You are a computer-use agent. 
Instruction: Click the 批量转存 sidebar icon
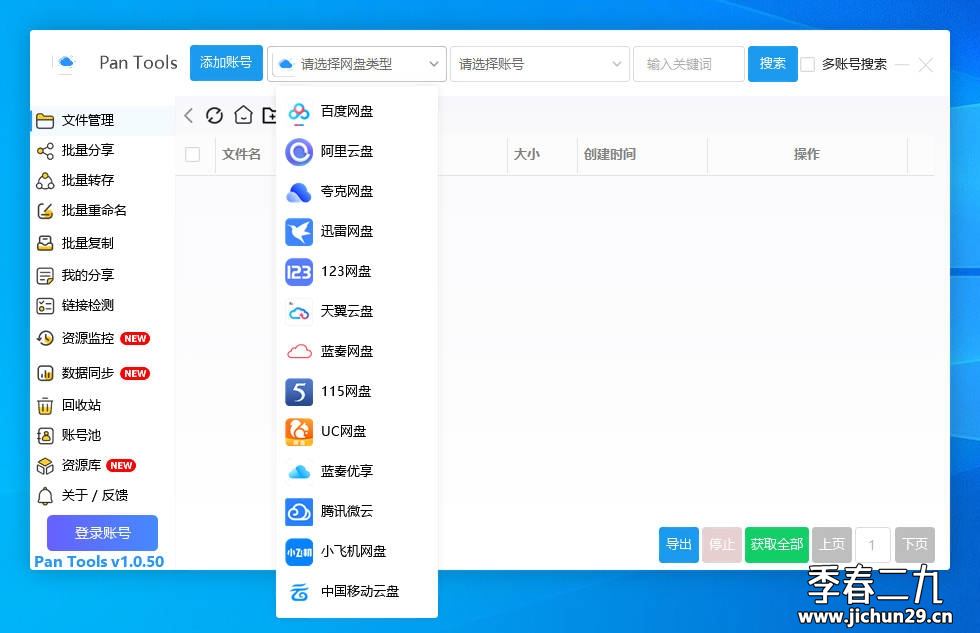45,181
